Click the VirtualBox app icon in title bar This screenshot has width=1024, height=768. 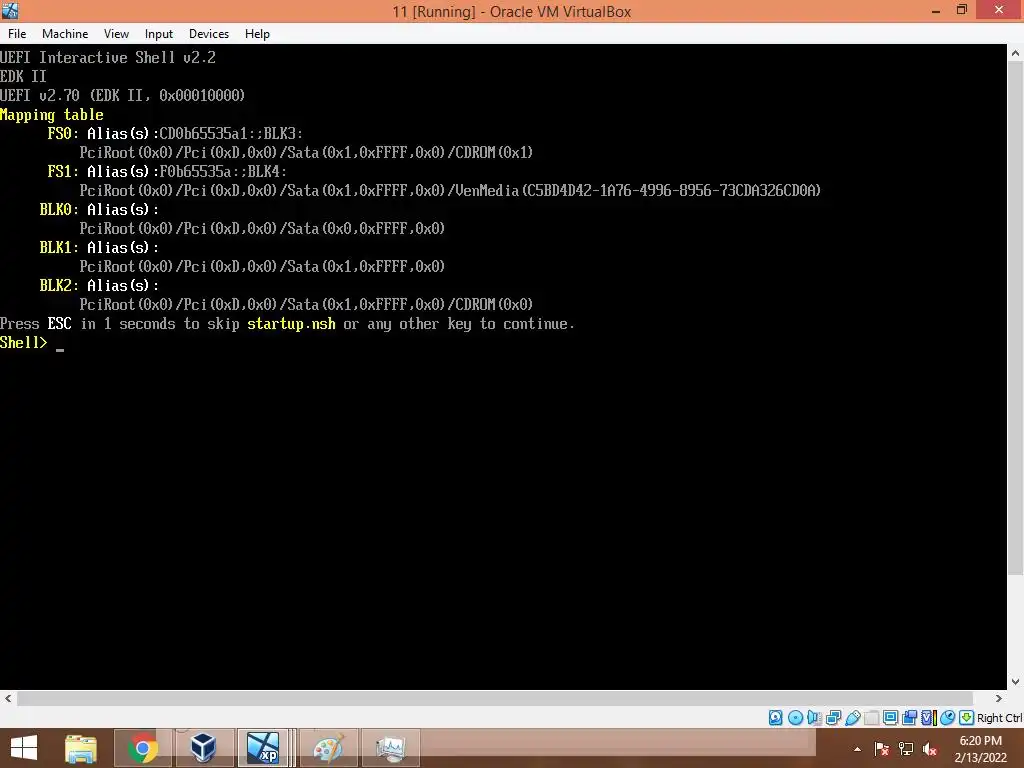[10, 10]
